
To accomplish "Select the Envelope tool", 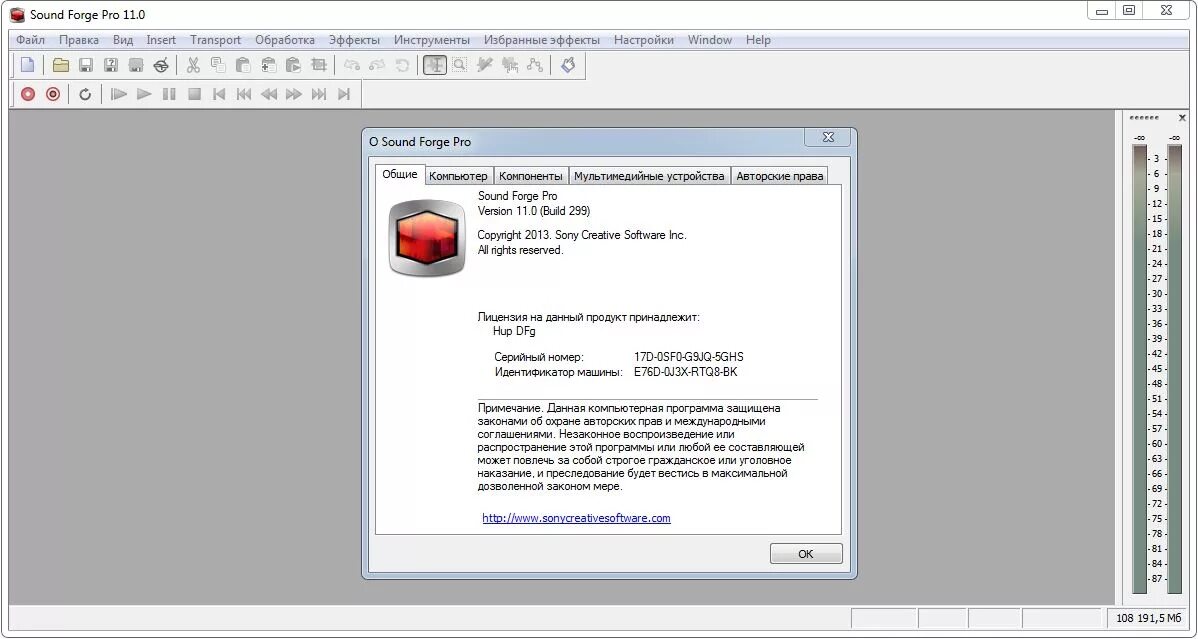I will click(535, 65).
